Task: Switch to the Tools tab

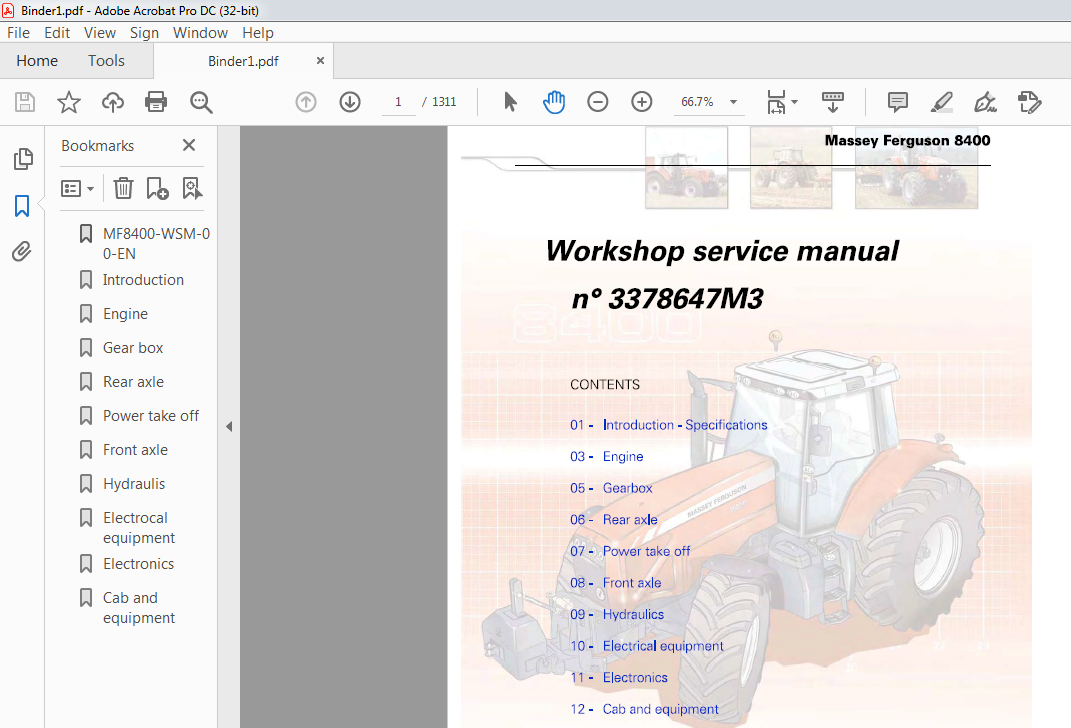Action: [106, 61]
